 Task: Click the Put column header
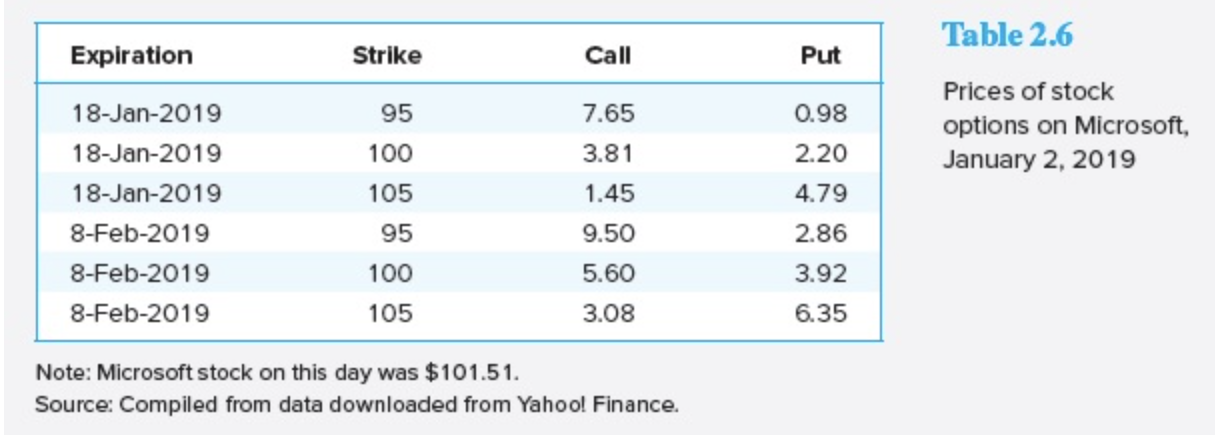pyautogui.click(x=821, y=56)
